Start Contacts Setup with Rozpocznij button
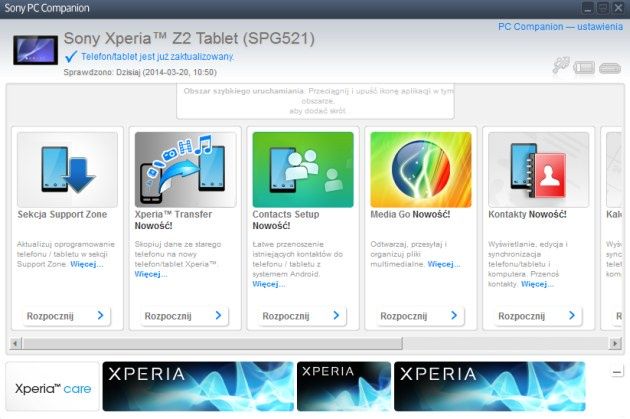Screen dimensions: 630x419 (x=301, y=316)
